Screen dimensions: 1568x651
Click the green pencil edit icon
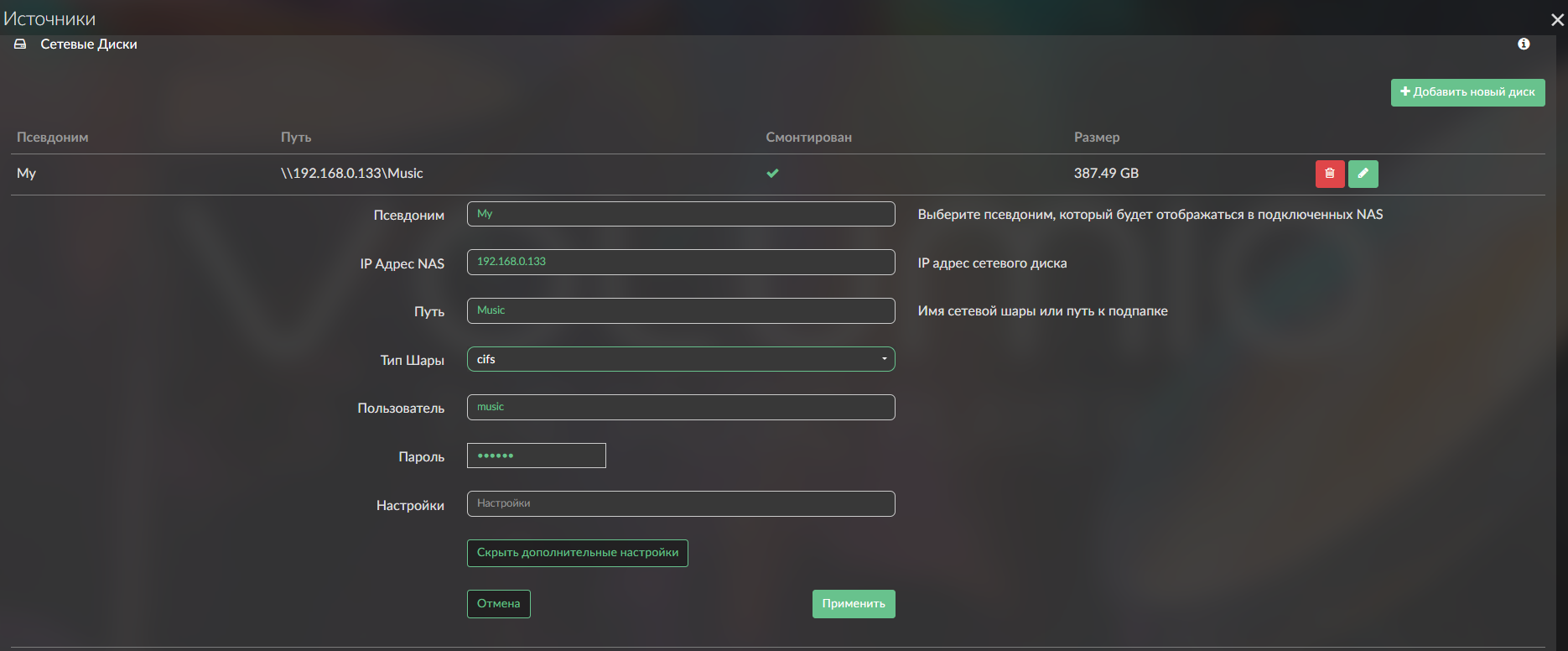(x=1363, y=174)
